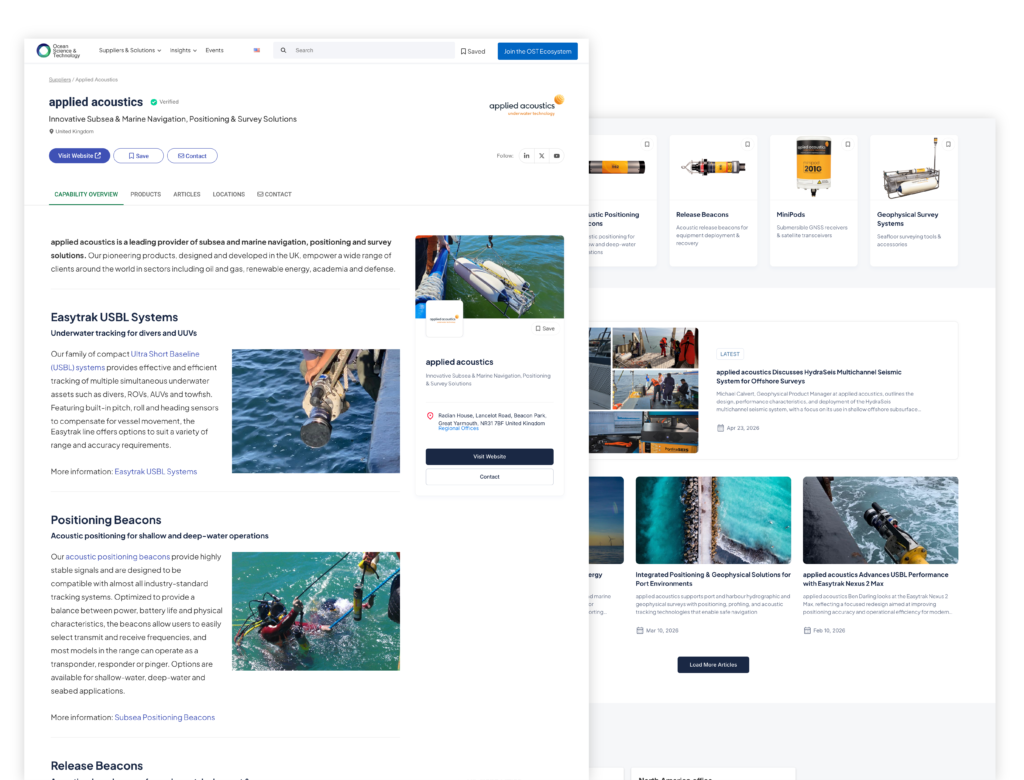Click the dark Visit Website button in the sidebar
Image resolution: width=1024 pixels, height=780 pixels.
(490, 457)
